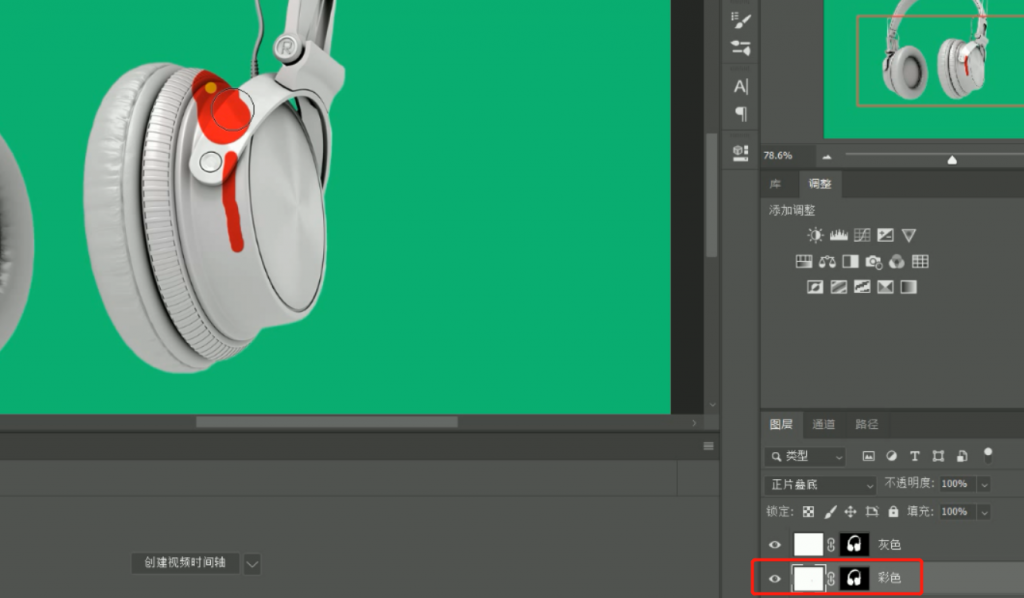
Task: Switch to the 路径 tab
Action: tap(867, 424)
